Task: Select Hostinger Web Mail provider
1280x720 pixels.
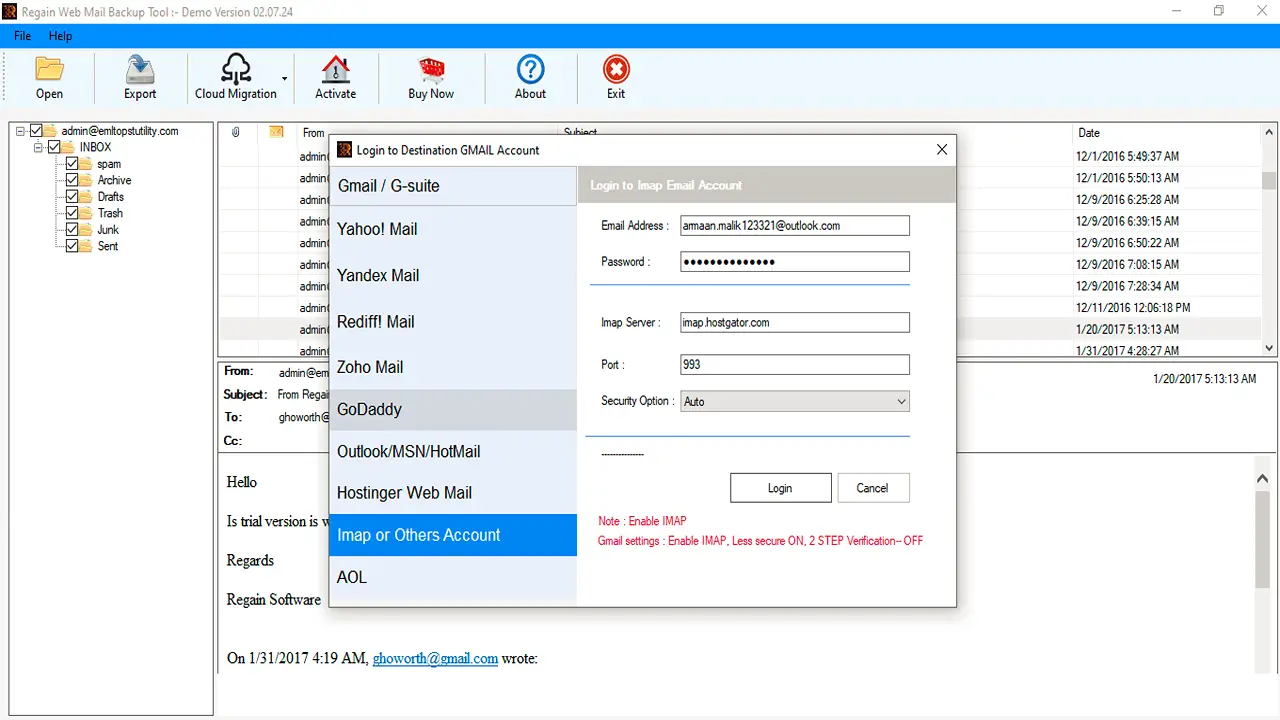Action: pyautogui.click(x=453, y=493)
